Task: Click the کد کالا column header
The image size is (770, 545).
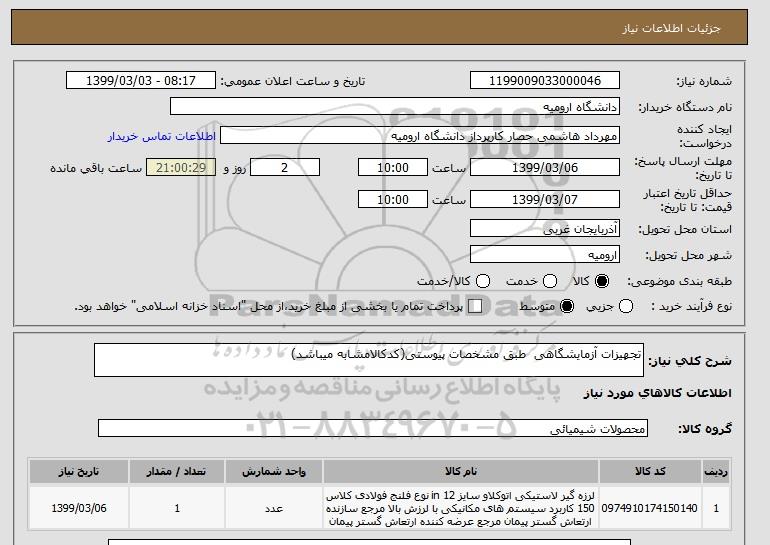Action: 650,472
